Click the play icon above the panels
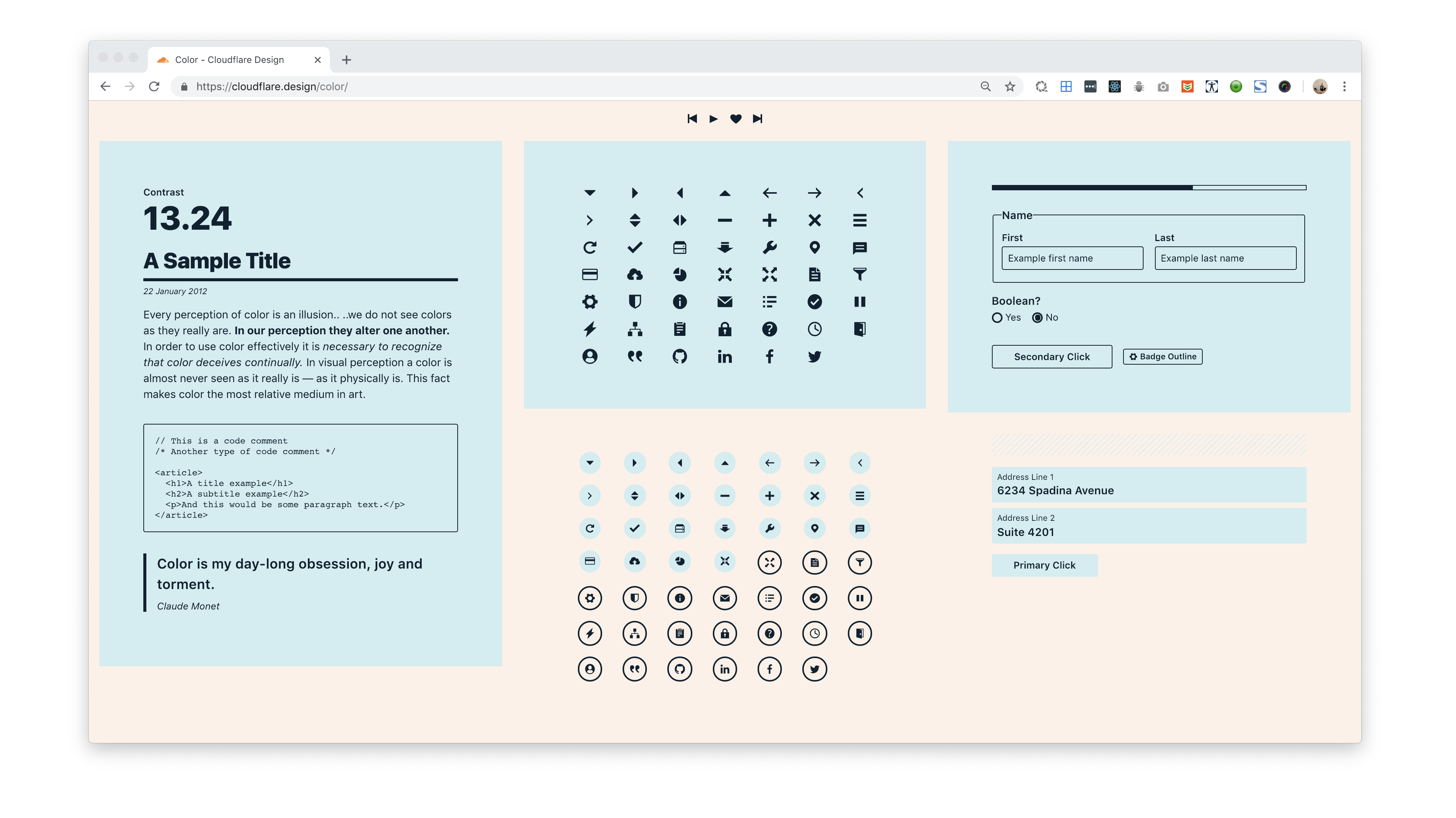This screenshot has height=818, width=1456. point(713,119)
